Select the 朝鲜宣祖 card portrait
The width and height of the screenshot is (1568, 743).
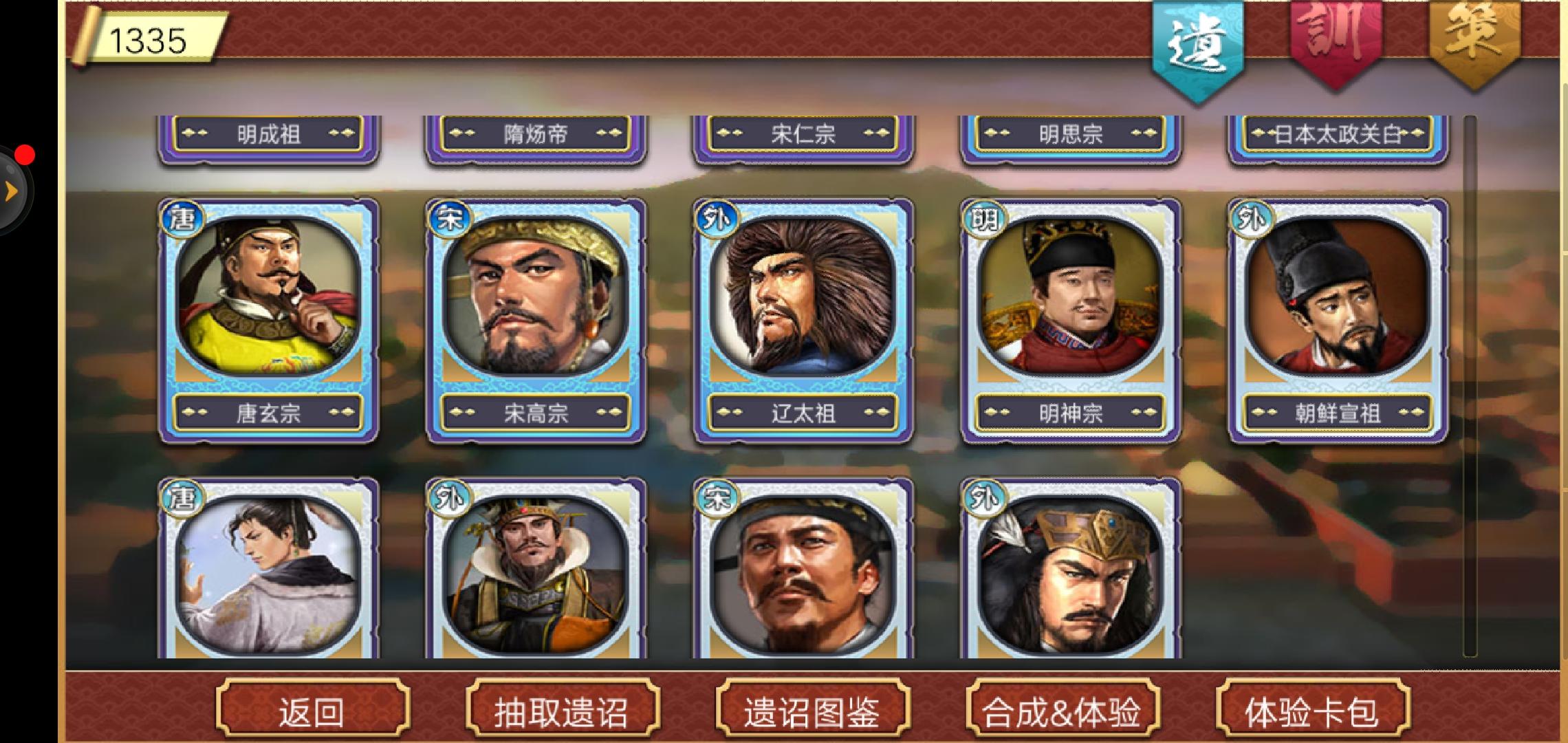click(x=1338, y=296)
